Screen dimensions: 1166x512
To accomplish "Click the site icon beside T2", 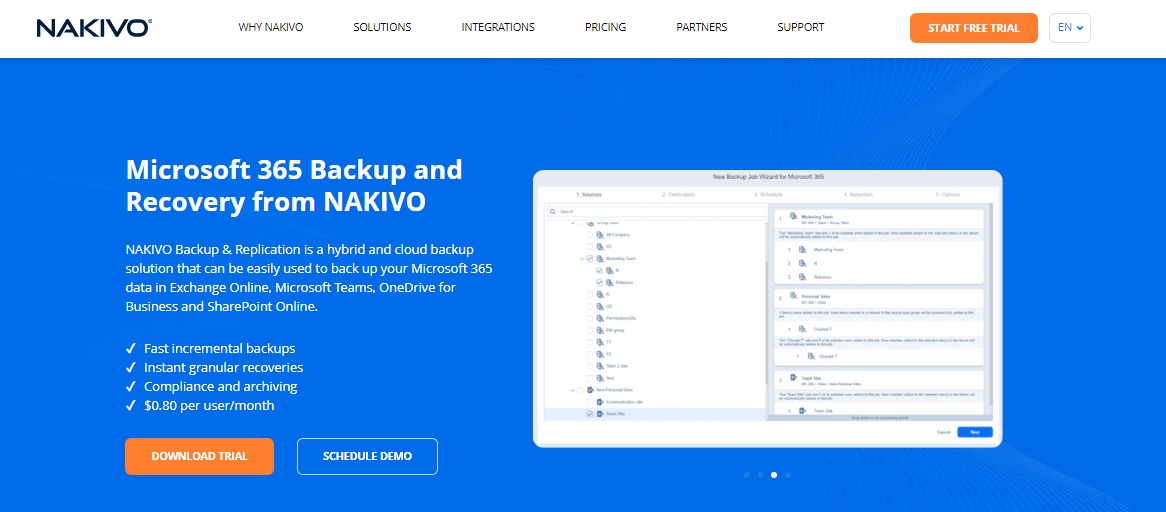I will click(600, 354).
